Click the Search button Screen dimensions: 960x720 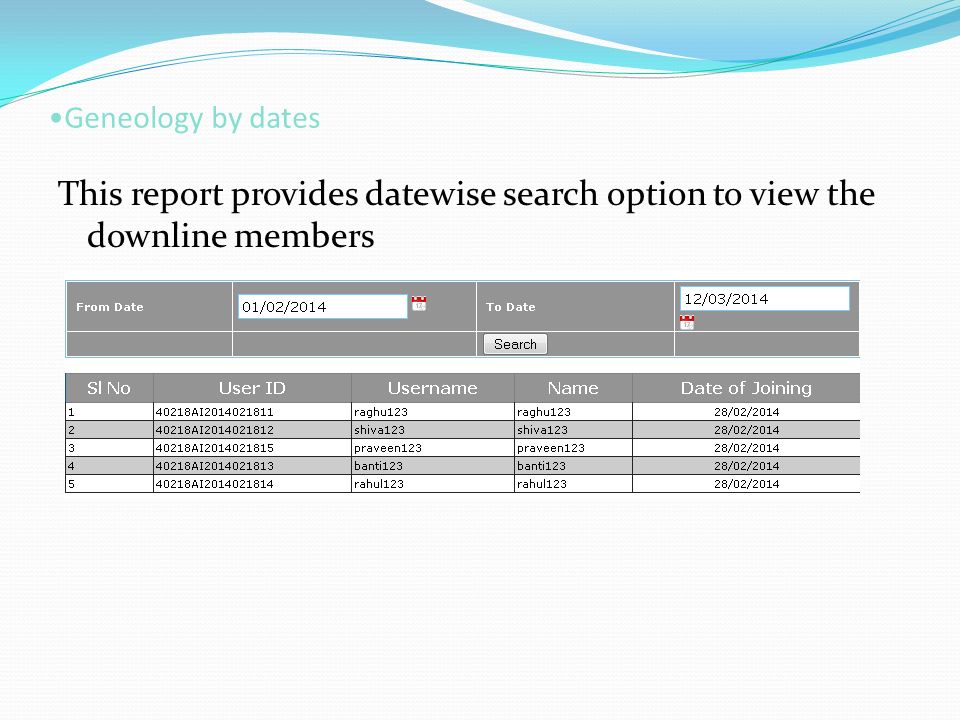pos(516,344)
